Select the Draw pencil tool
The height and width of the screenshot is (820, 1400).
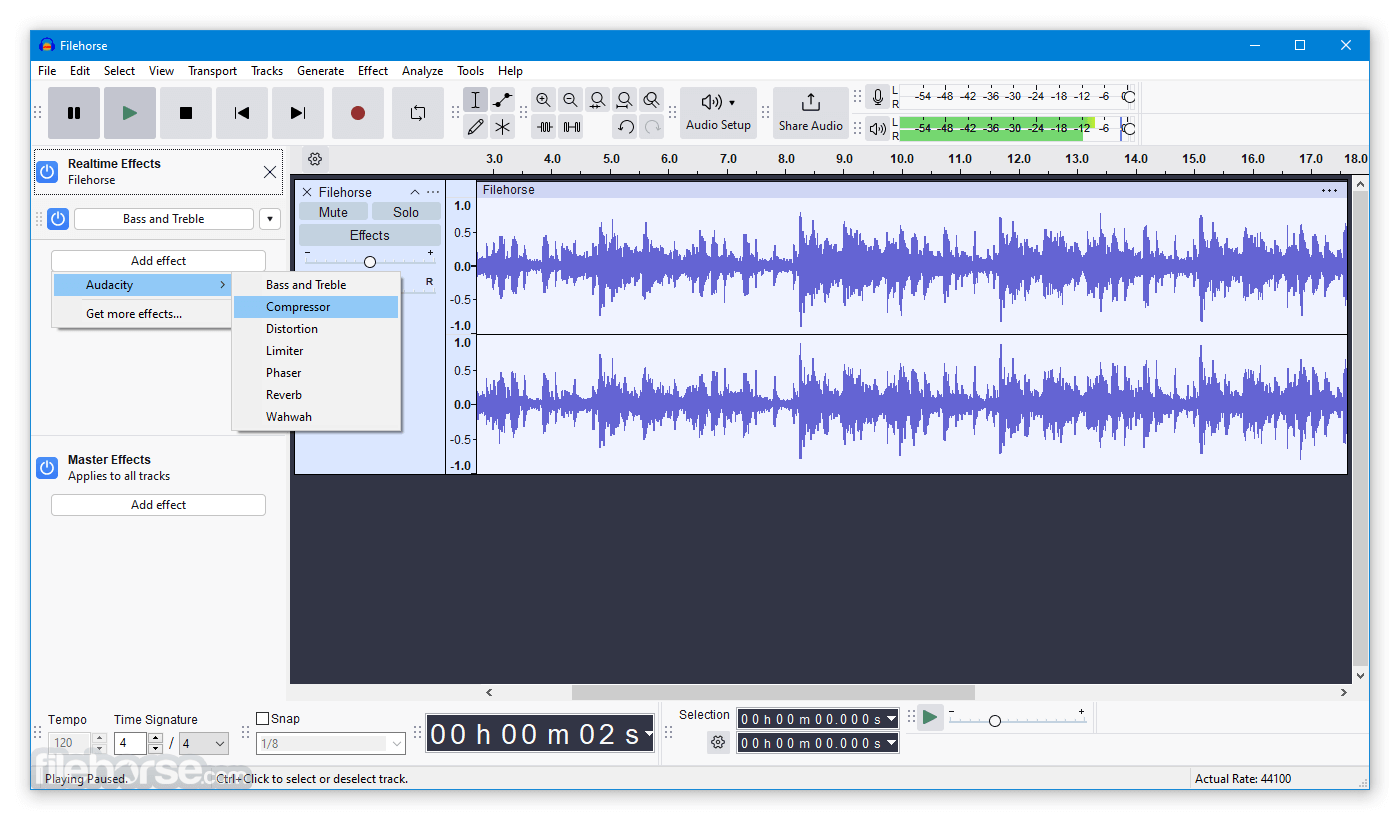[475, 127]
